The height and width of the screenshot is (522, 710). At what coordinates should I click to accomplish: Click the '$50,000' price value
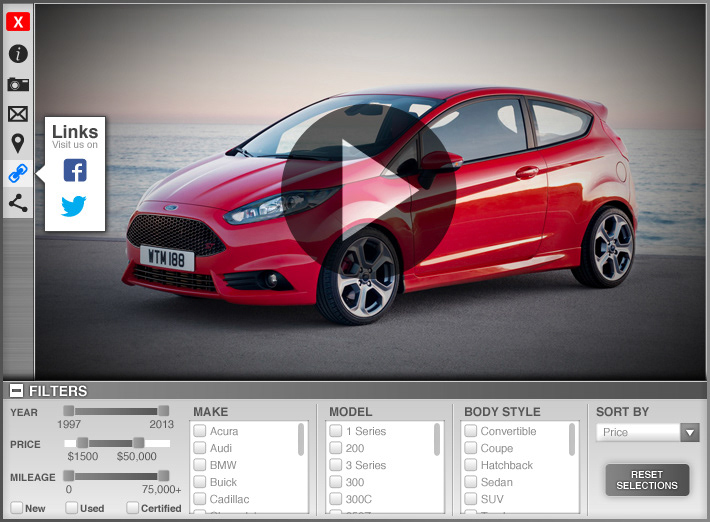[137, 456]
